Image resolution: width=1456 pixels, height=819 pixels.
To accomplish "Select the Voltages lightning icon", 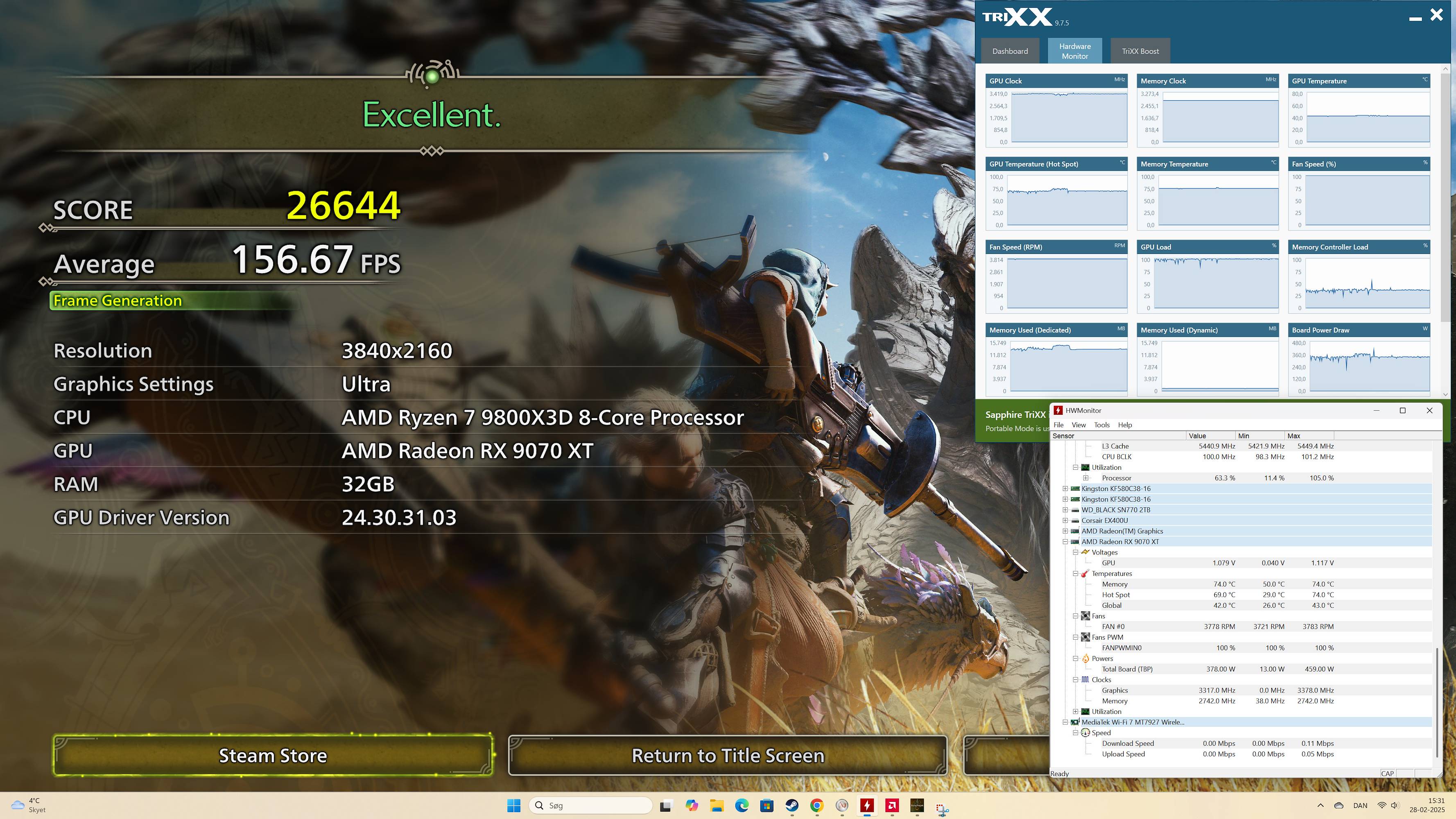I will pos(1085,552).
